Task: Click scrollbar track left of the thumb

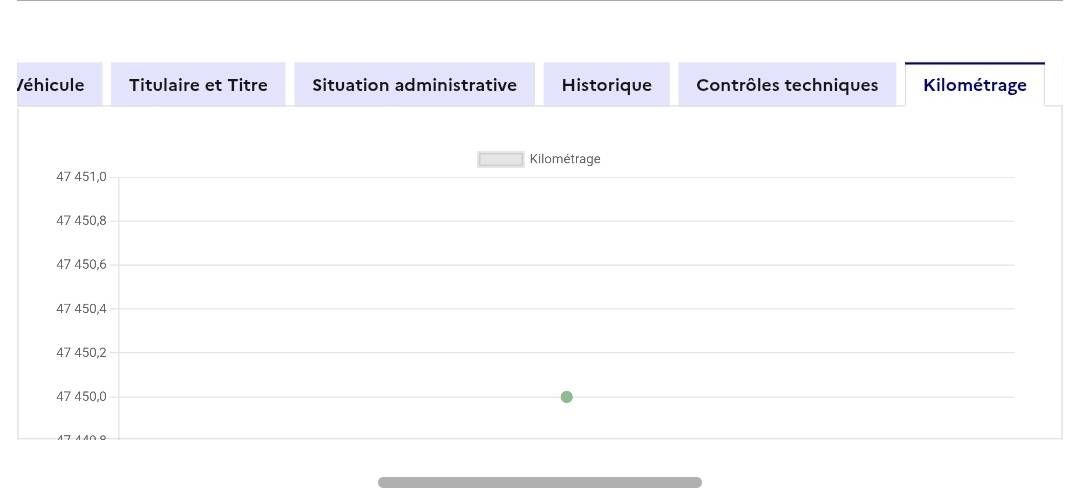Action: coord(200,482)
